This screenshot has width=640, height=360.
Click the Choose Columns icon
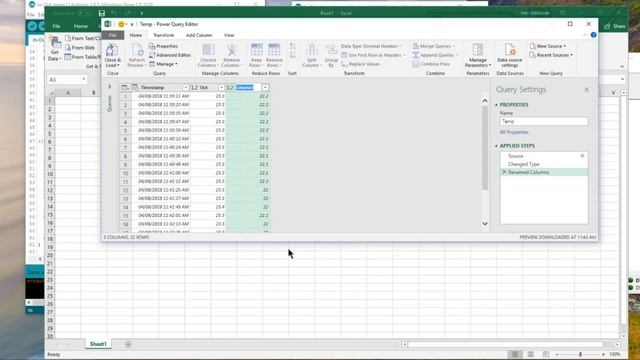click(x=208, y=51)
